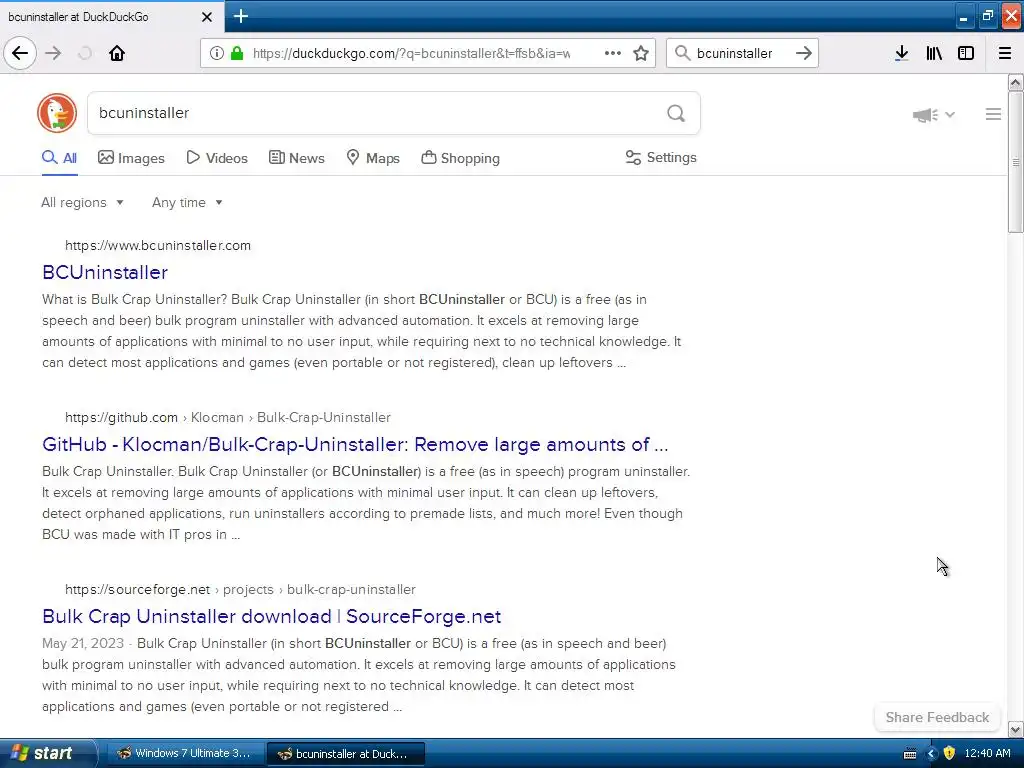Bookmark this page with the star icon
The width and height of the screenshot is (1024, 768).
pyautogui.click(x=641, y=53)
